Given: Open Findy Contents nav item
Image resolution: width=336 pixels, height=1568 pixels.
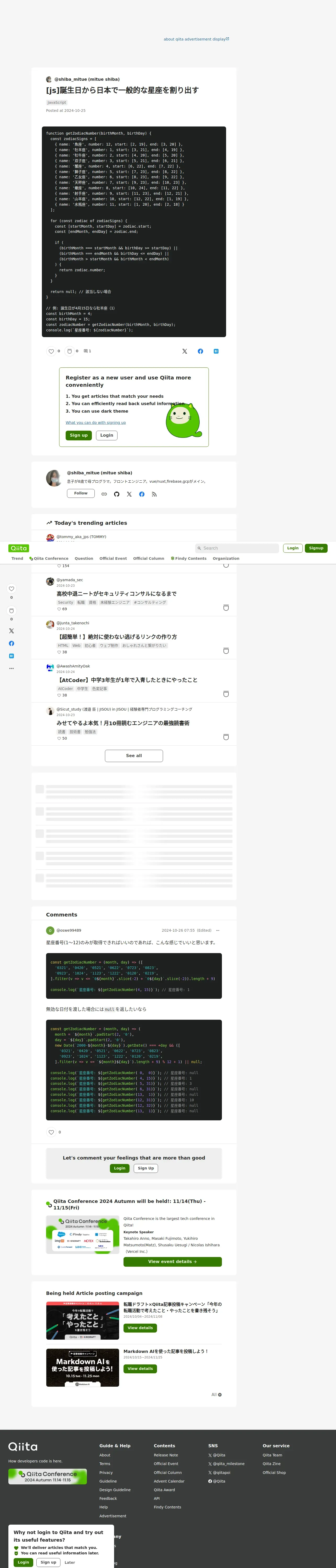Looking at the screenshot, I should tap(188, 558).
